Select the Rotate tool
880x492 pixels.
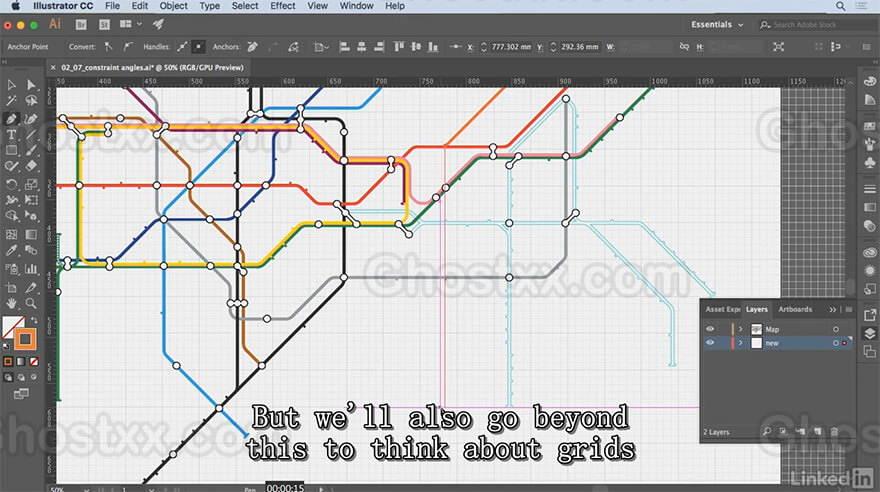coord(11,184)
